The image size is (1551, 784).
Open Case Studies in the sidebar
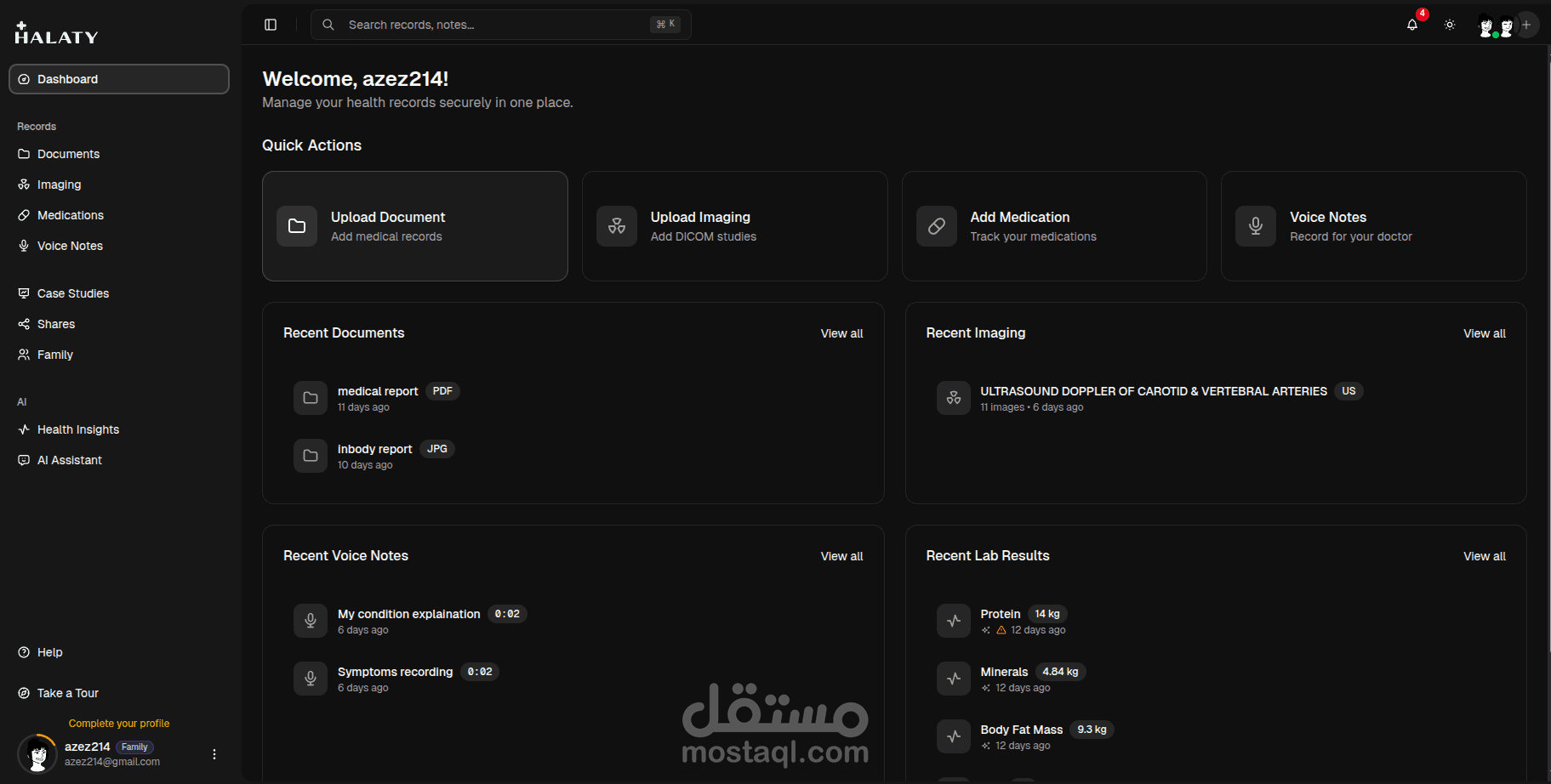pos(119,293)
